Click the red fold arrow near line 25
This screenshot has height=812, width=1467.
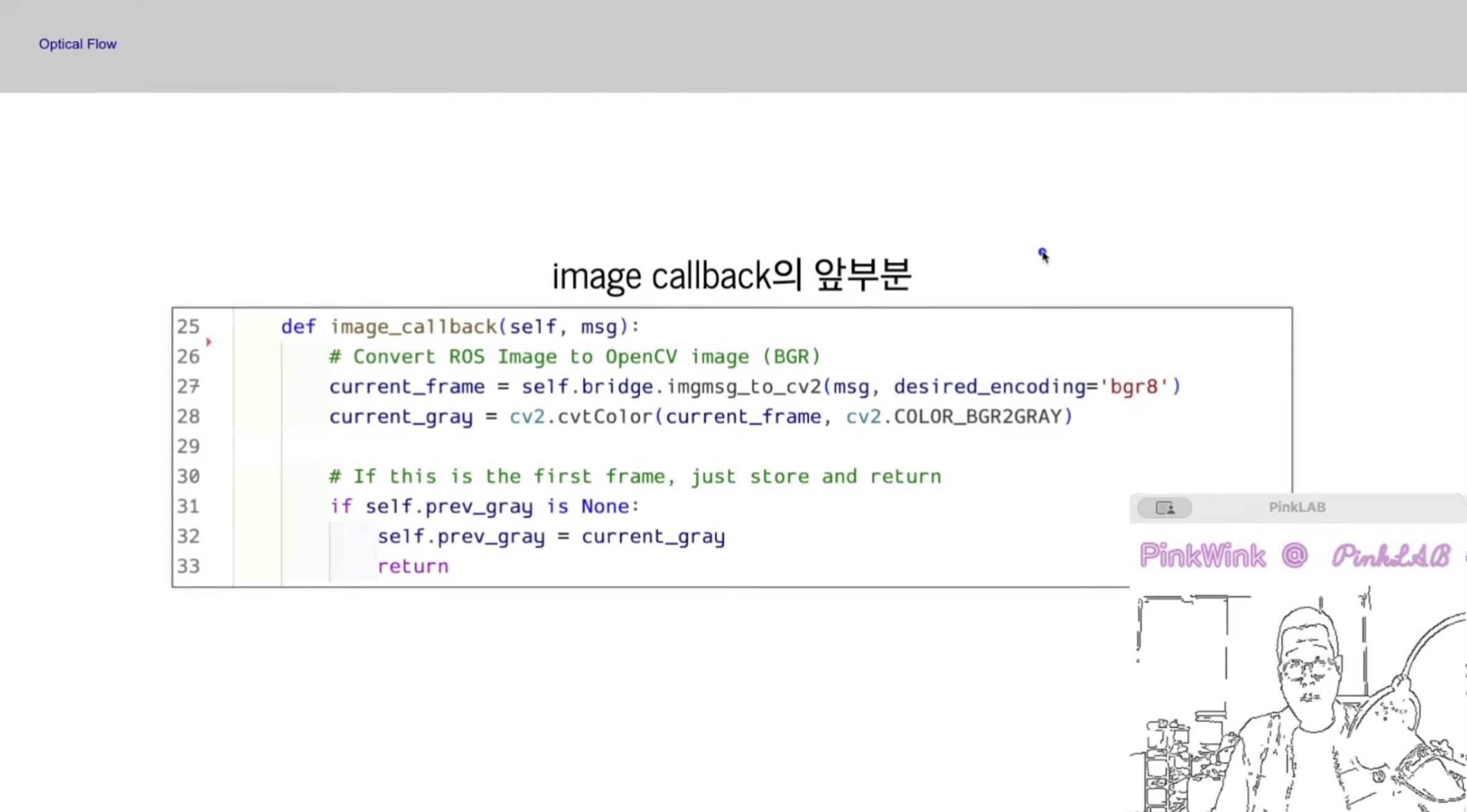(209, 342)
